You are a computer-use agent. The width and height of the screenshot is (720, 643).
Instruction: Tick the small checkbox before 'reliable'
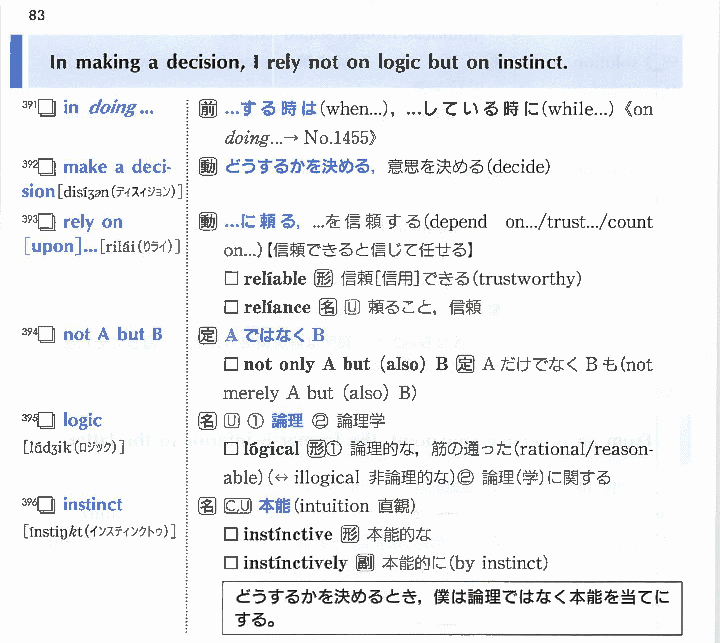click(231, 279)
